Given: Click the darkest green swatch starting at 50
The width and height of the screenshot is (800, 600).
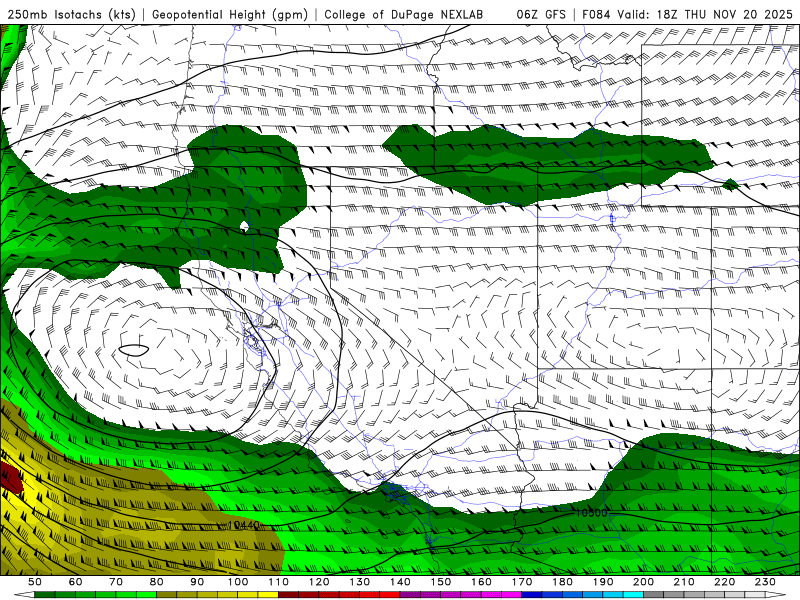Looking at the screenshot, I should coord(45,595).
